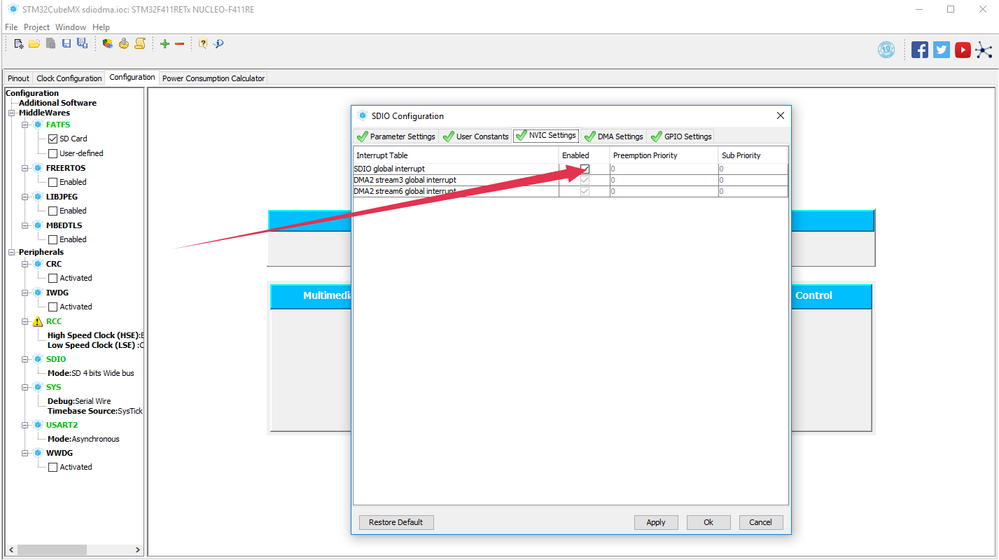999x560 pixels.
Task: Click SDIO global interrupt Preemption Priority field
Action: click(x=663, y=169)
